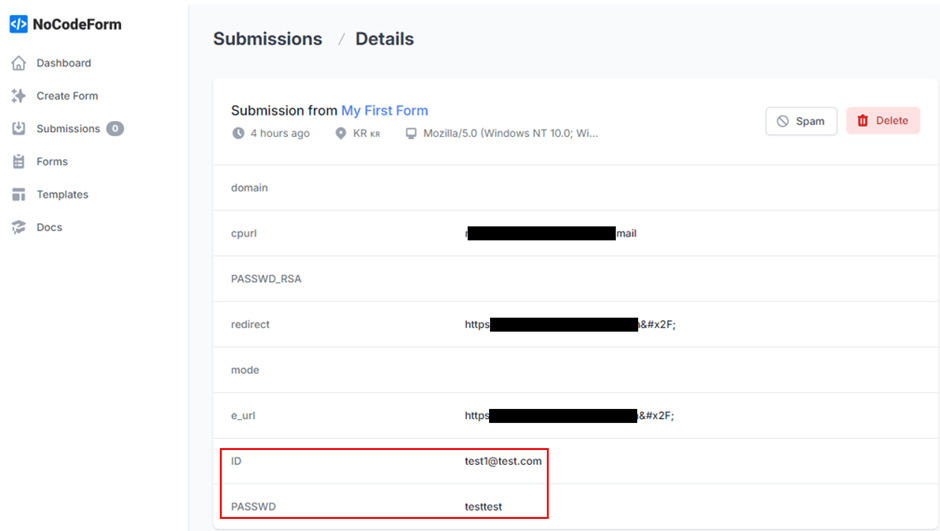Select the Create Form sparkle icon
Image resolution: width=940 pixels, height=531 pixels.
click(x=19, y=96)
